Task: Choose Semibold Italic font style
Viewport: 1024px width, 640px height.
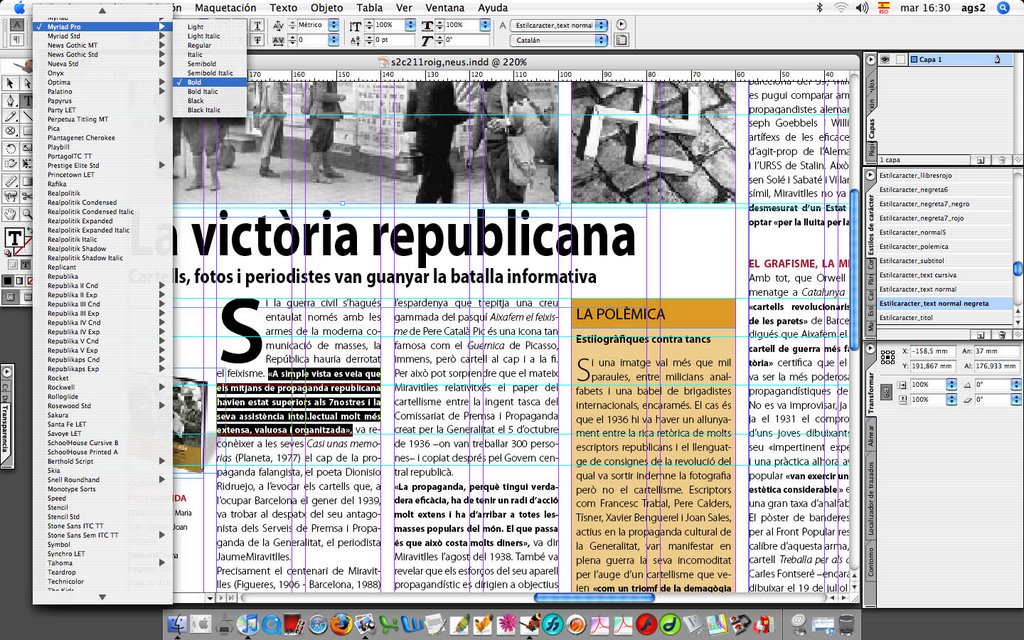Action: point(210,73)
